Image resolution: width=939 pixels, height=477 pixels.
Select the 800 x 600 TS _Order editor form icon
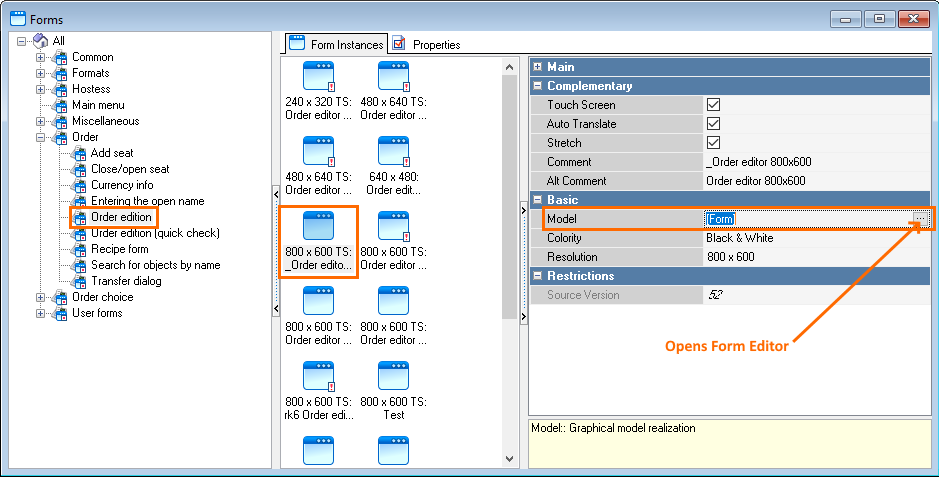point(319,226)
